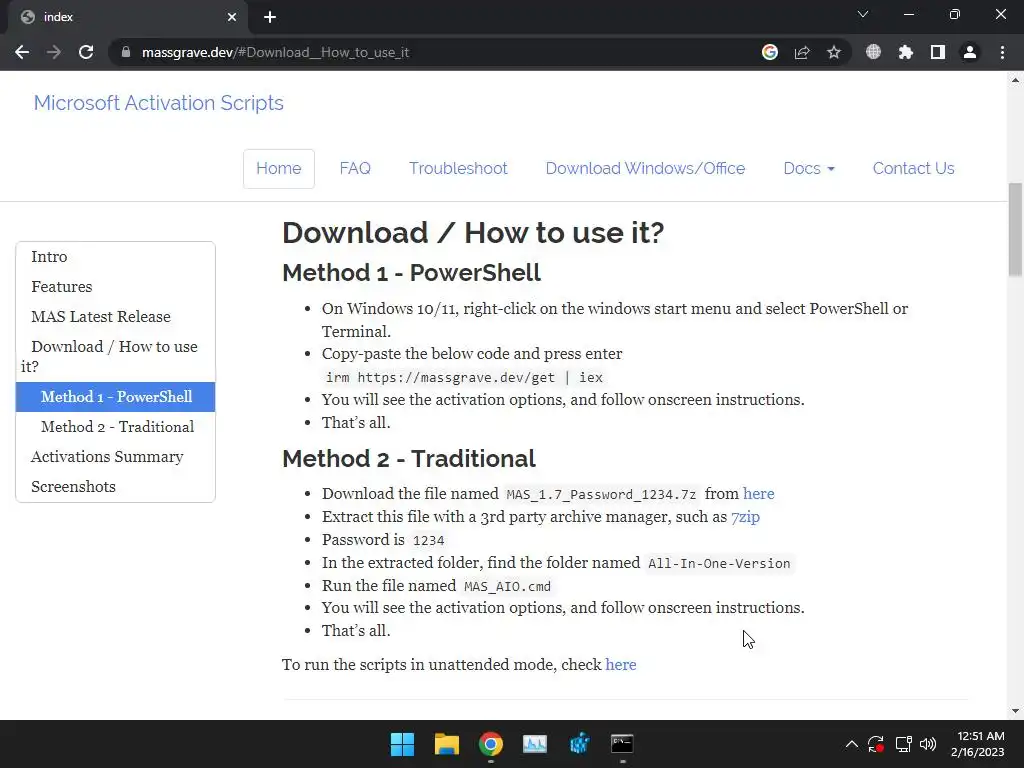Screen dimensions: 1024x768
Task: Click 'here' link for unattended mode
Action: (x=621, y=665)
